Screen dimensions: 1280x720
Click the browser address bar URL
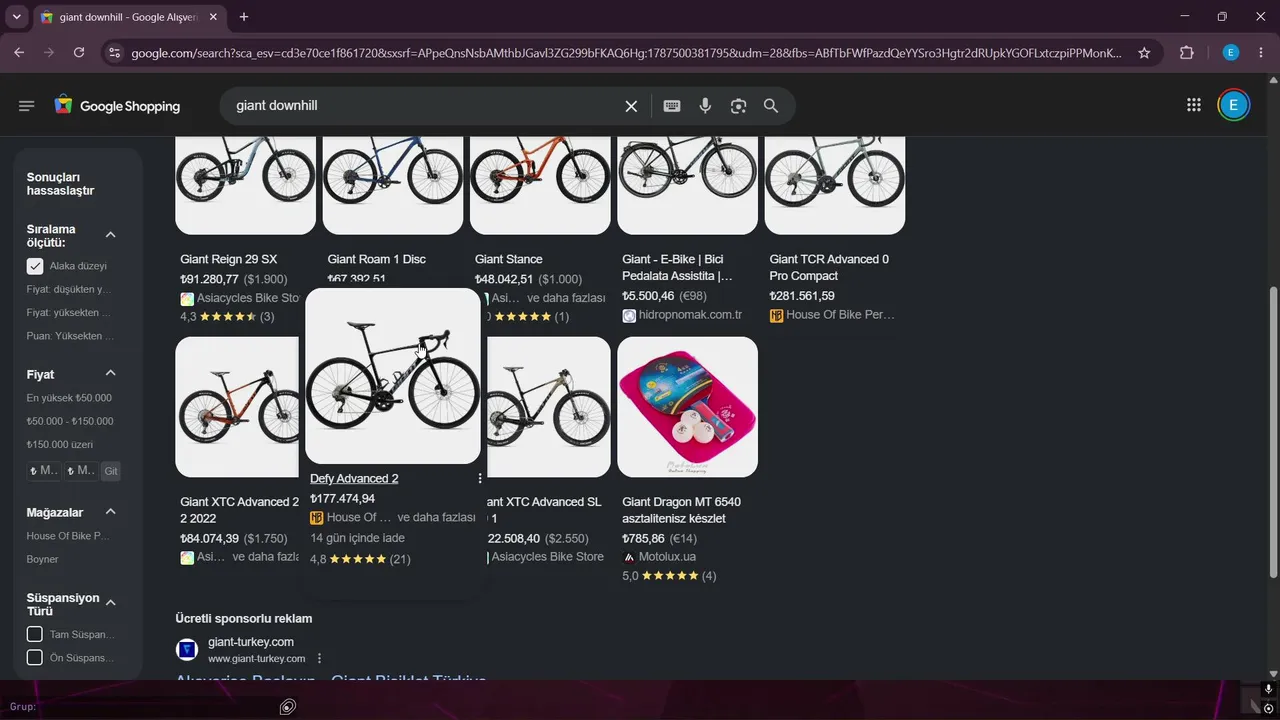627,53
